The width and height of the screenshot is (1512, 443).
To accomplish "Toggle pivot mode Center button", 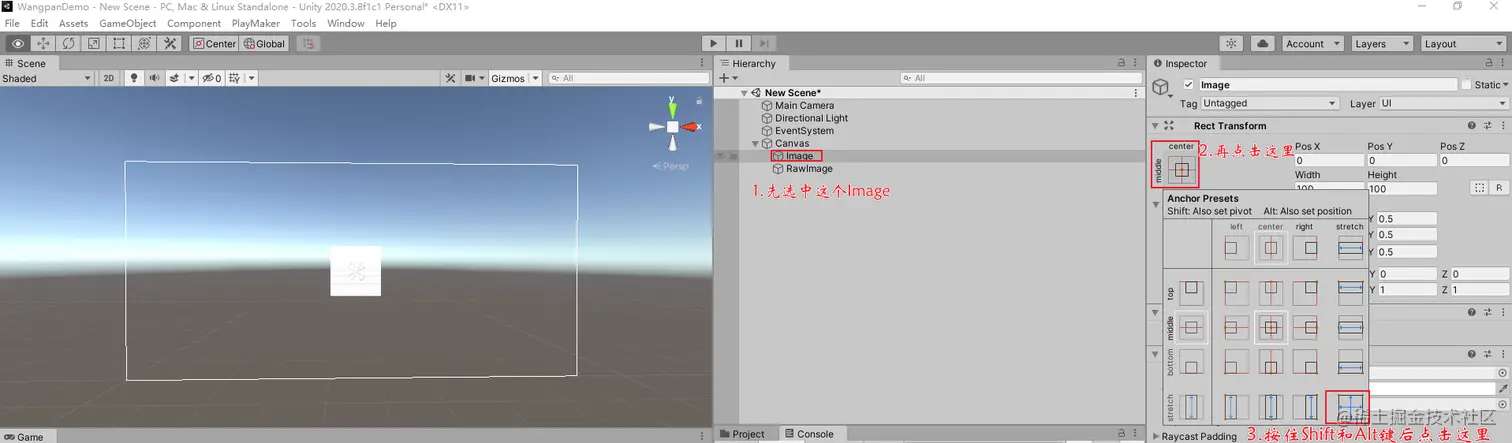I will pos(215,43).
